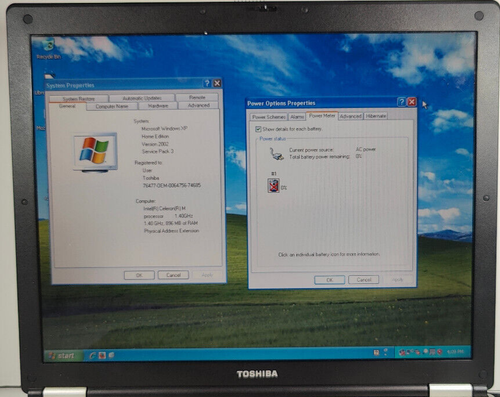
Task: Open the Alarms tab
Action: tap(297, 117)
